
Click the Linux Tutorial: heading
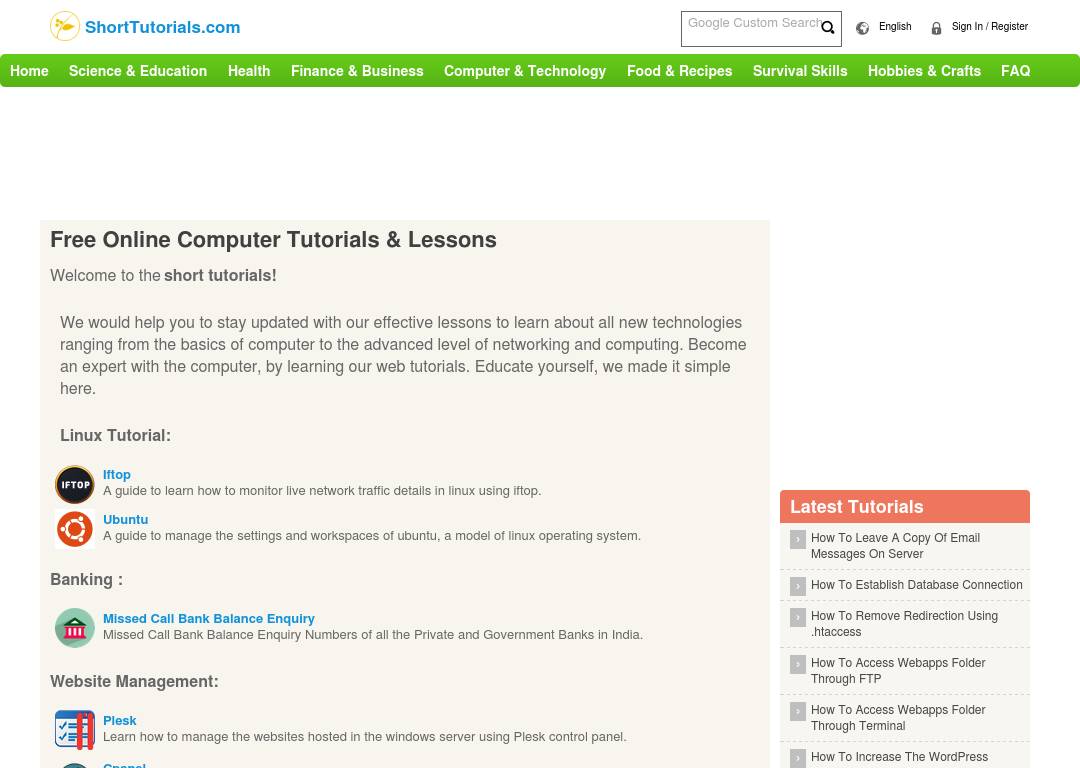click(115, 435)
